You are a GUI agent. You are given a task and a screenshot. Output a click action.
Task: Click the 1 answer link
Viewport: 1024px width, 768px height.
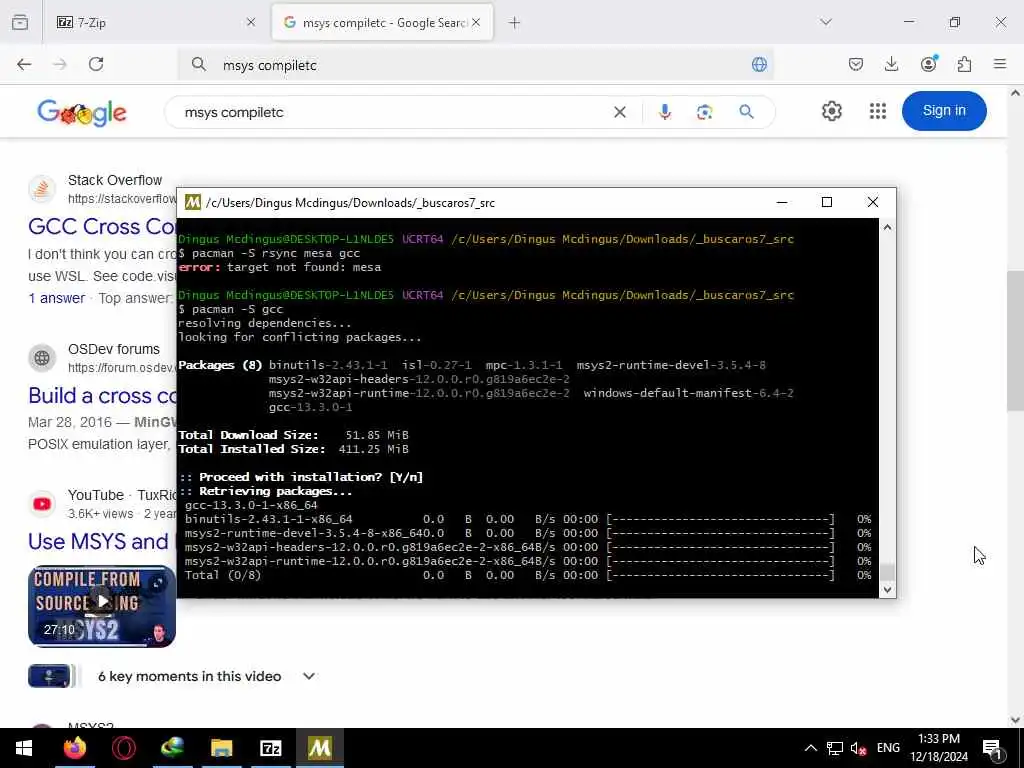pyautogui.click(x=56, y=298)
